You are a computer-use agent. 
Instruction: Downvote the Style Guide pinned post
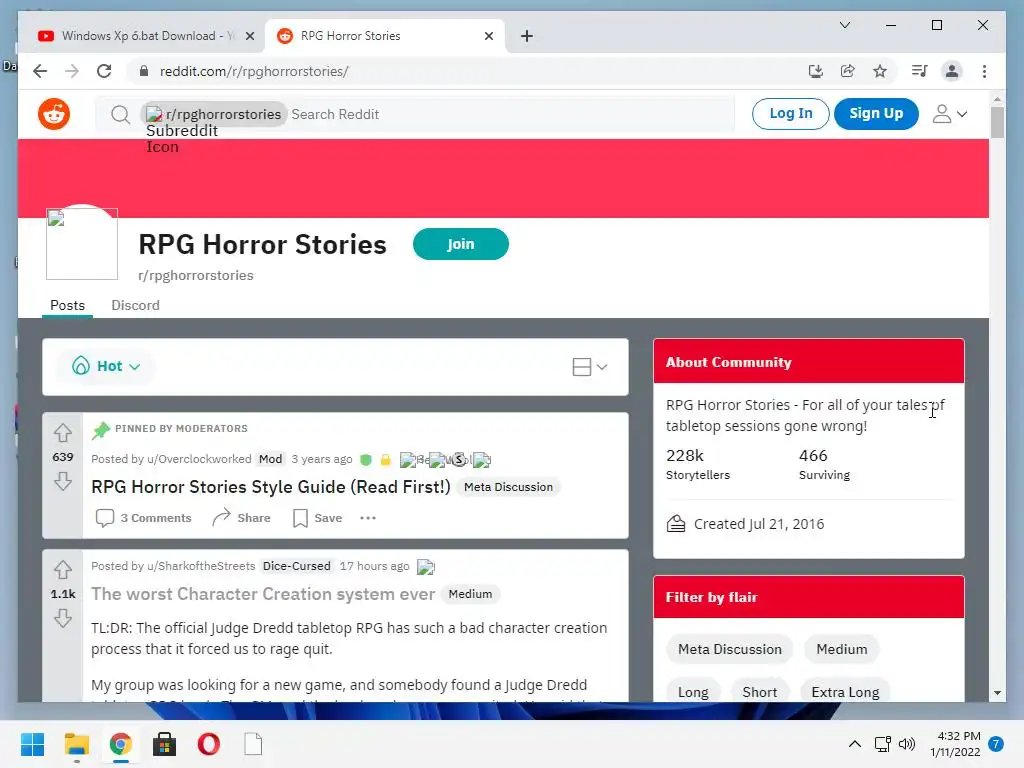point(63,482)
